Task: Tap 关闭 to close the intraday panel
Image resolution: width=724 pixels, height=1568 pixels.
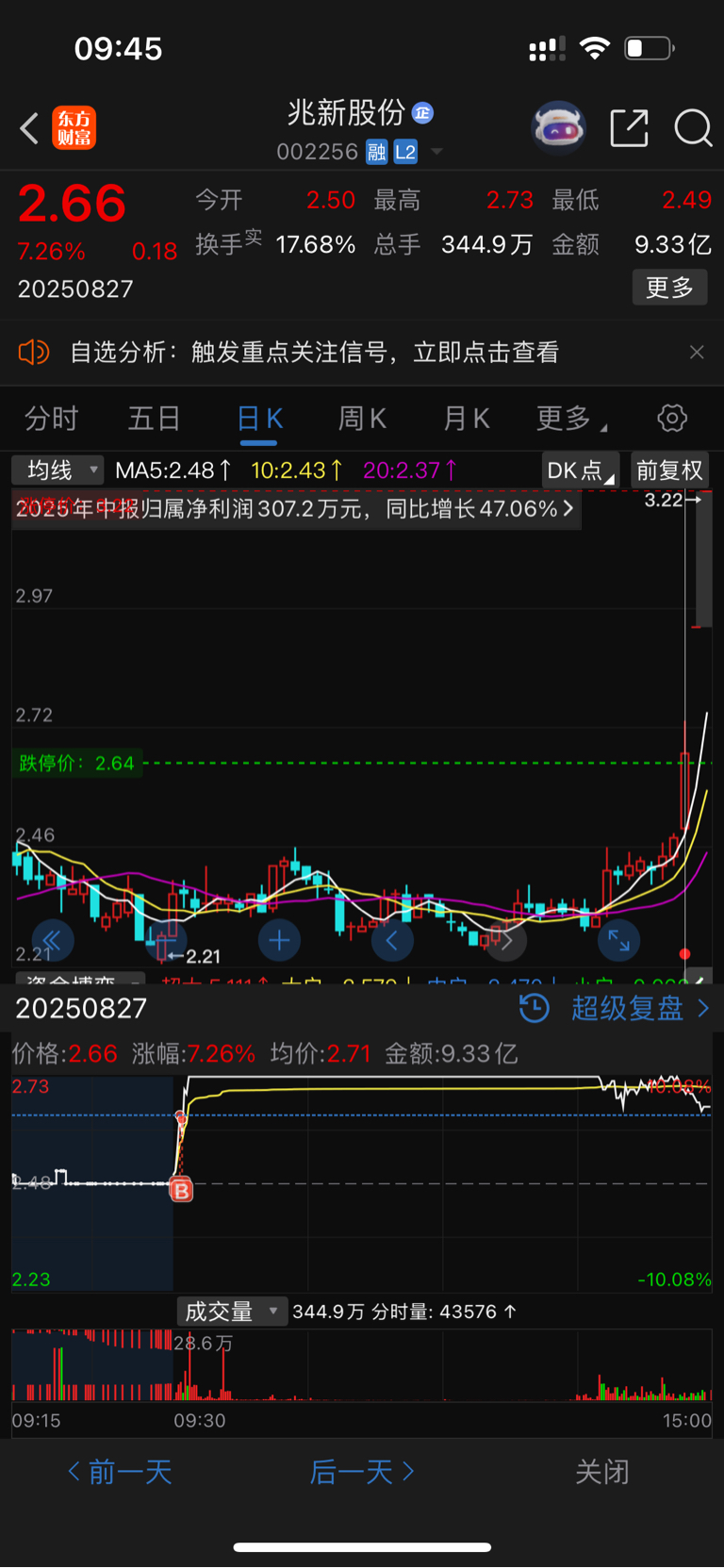Action: pyautogui.click(x=602, y=1472)
